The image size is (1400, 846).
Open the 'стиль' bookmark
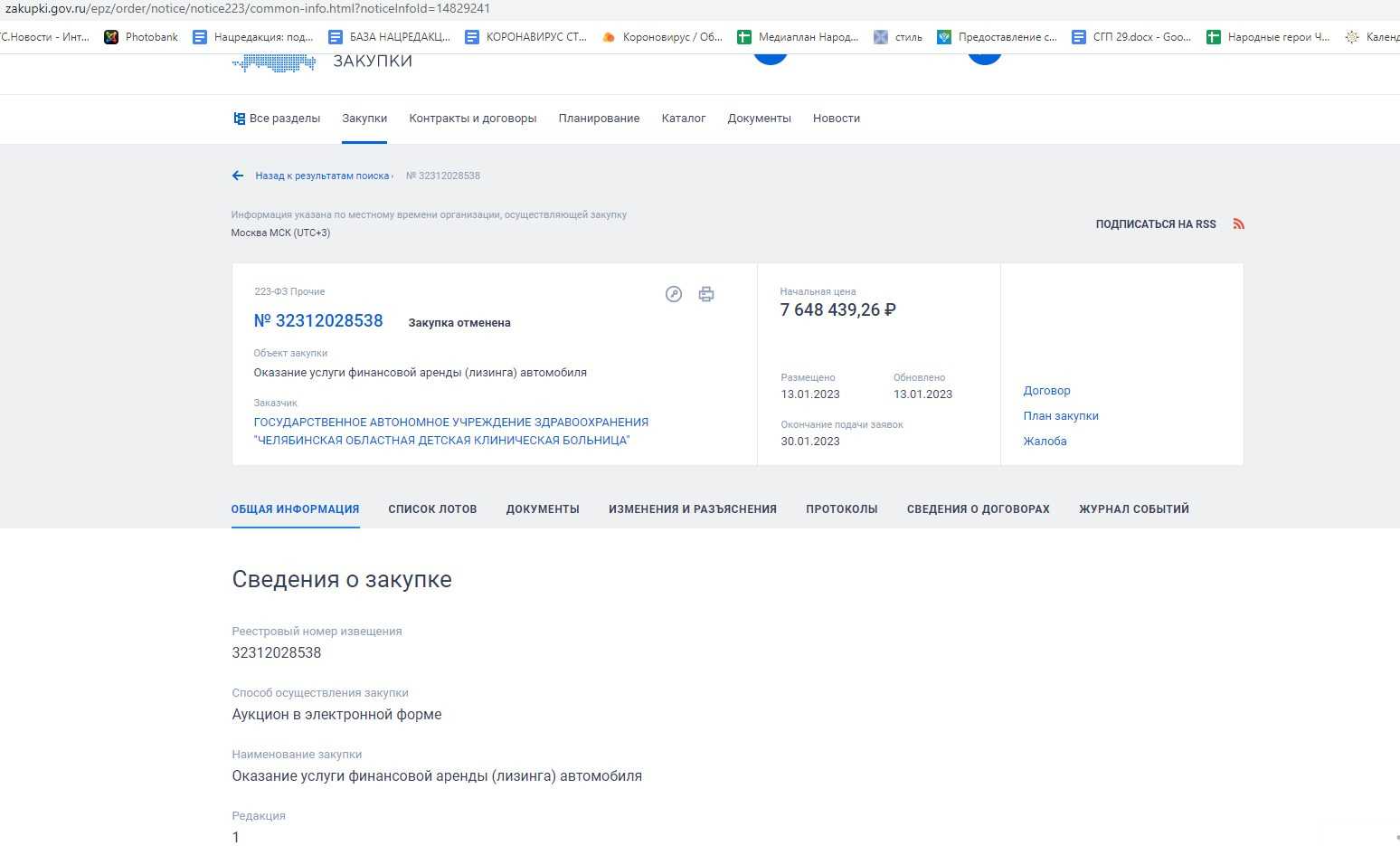[x=898, y=37]
